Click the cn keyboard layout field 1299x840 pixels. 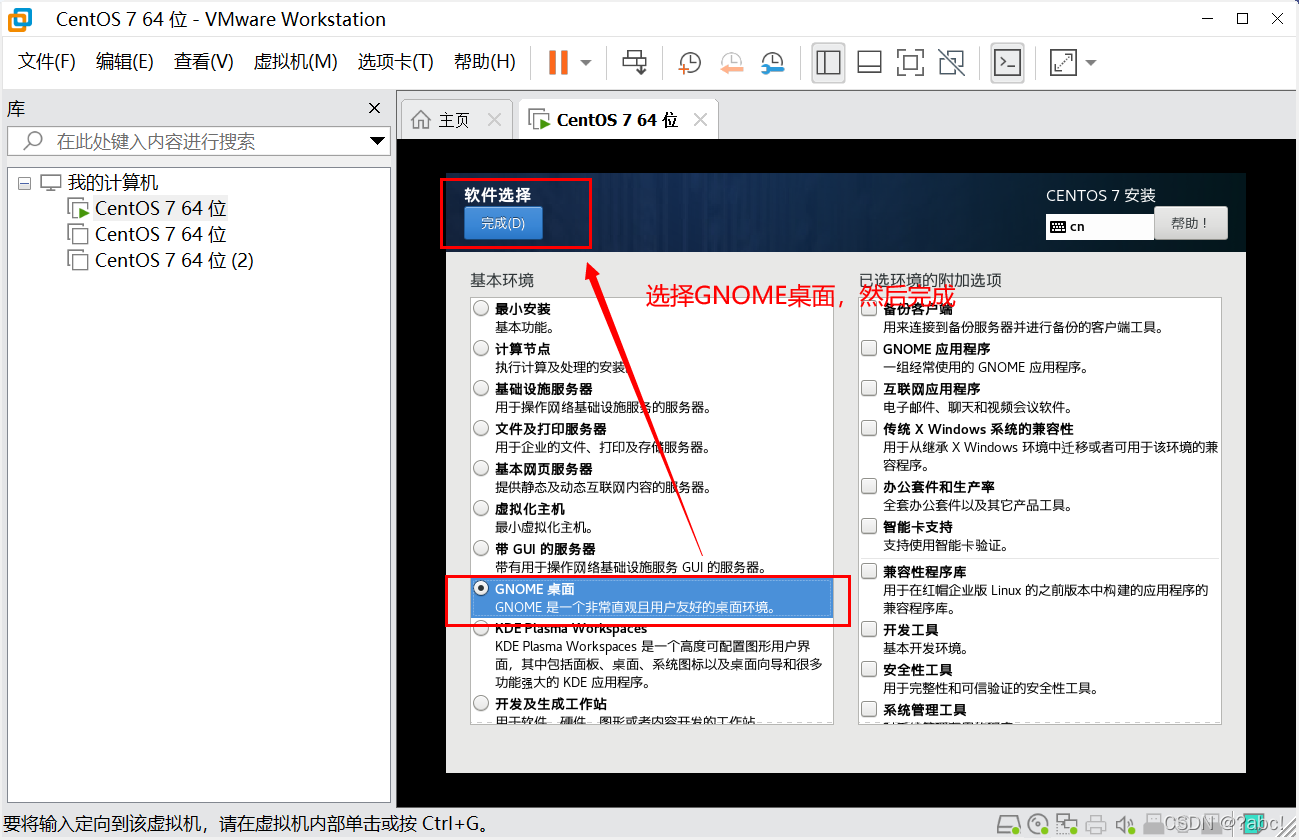tap(1100, 227)
